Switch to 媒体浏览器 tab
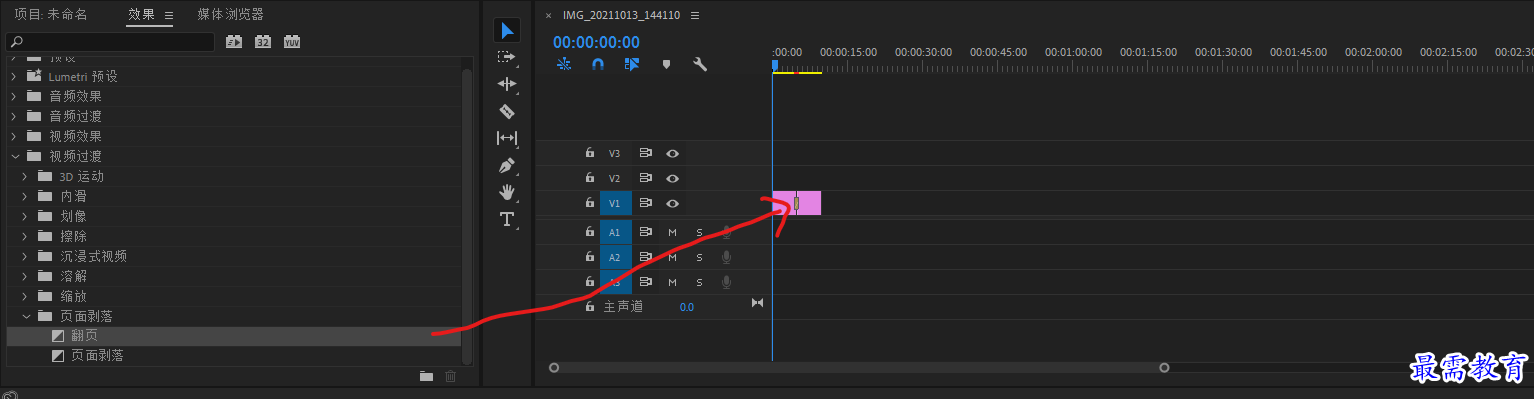 pyautogui.click(x=230, y=15)
